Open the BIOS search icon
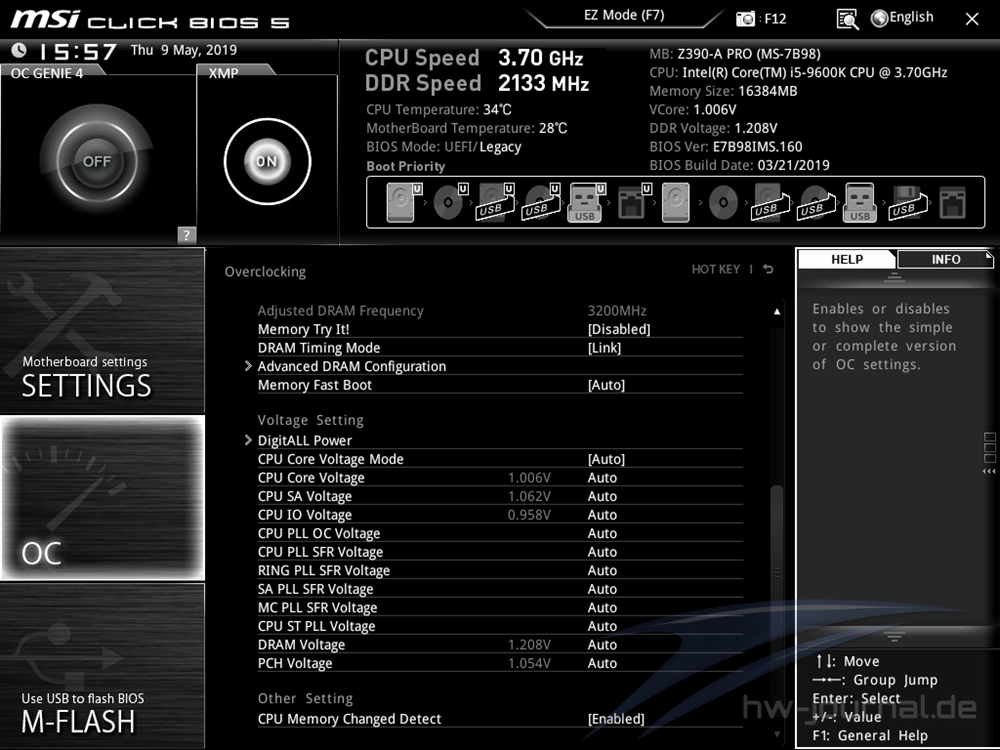The width and height of the screenshot is (1000, 750). (847, 18)
